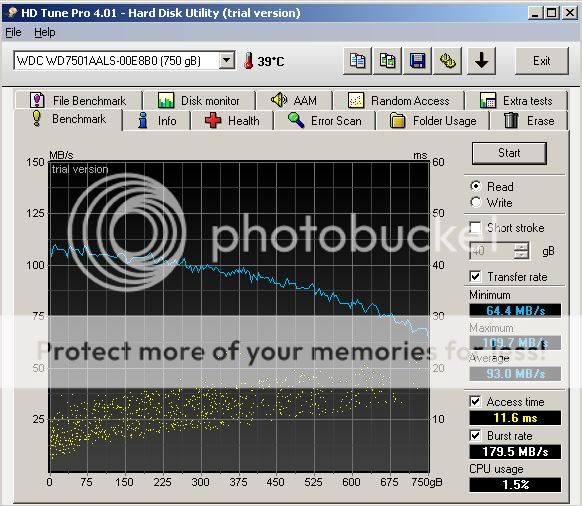Viewport: 582px width, 506px height.
Task: Switch to the Folder Usage tab
Action: (433, 121)
